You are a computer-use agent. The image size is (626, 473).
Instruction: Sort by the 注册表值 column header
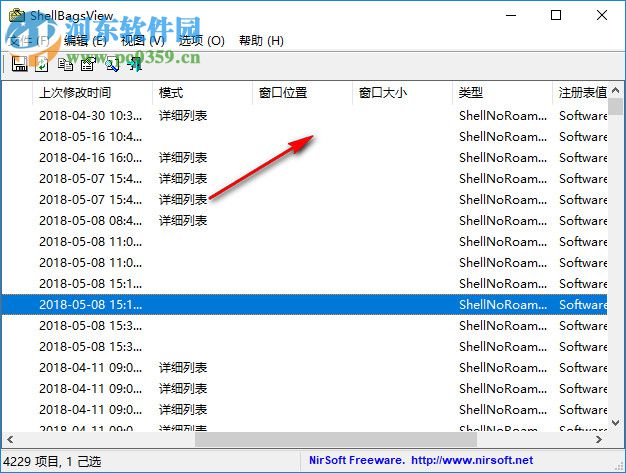click(x=580, y=93)
